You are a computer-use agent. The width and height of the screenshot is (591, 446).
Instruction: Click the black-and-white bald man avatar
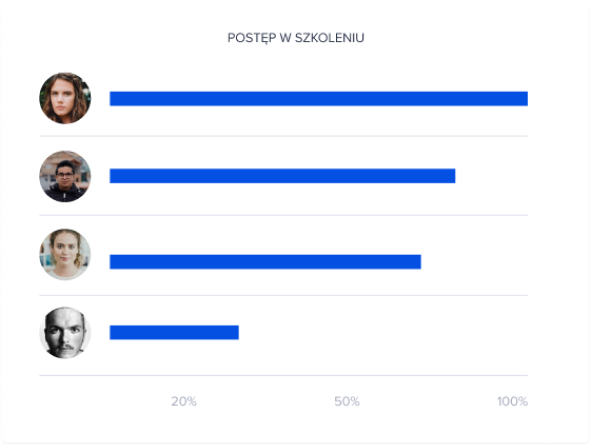pos(65,333)
